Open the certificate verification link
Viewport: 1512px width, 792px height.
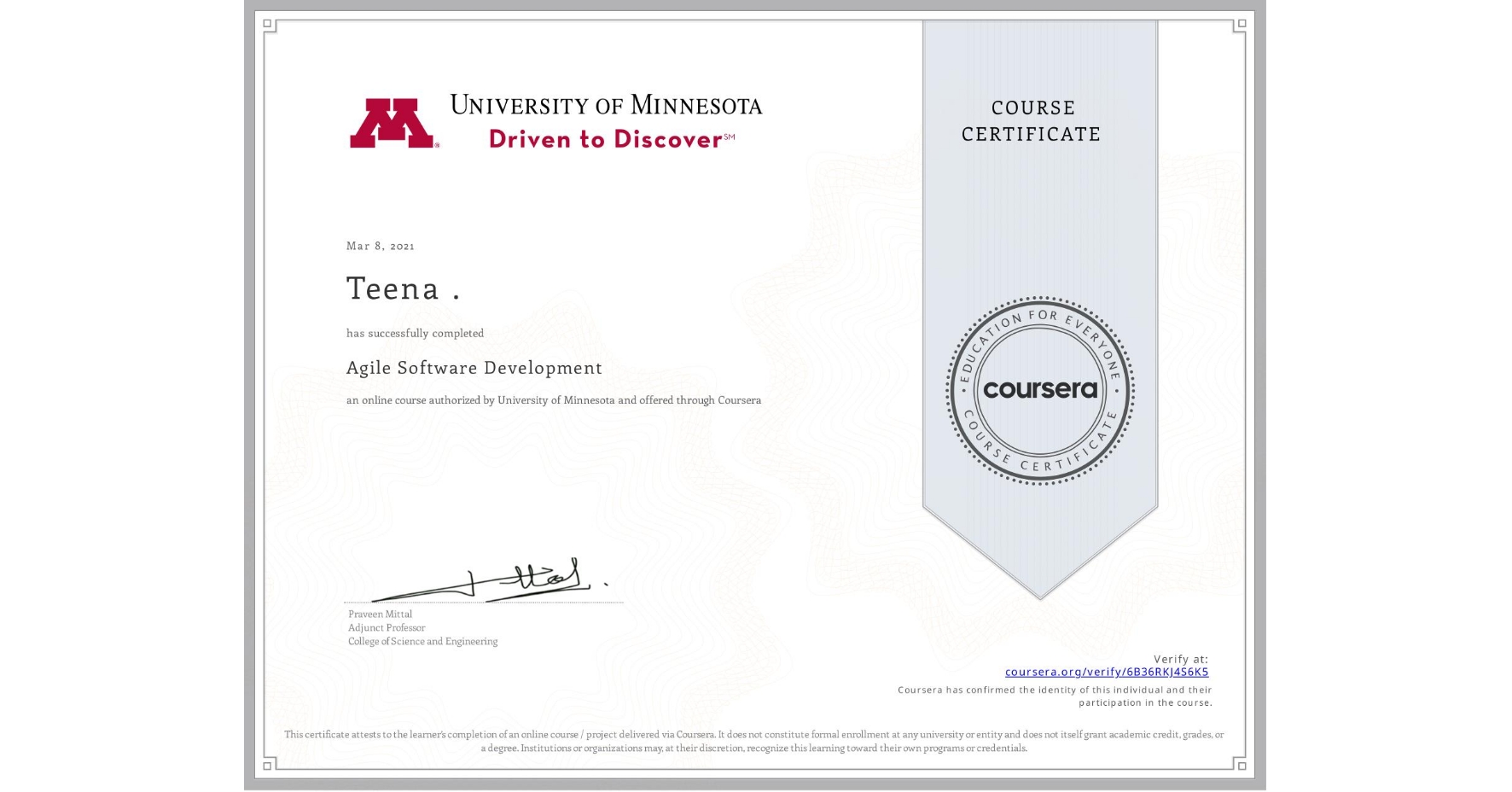point(1107,673)
